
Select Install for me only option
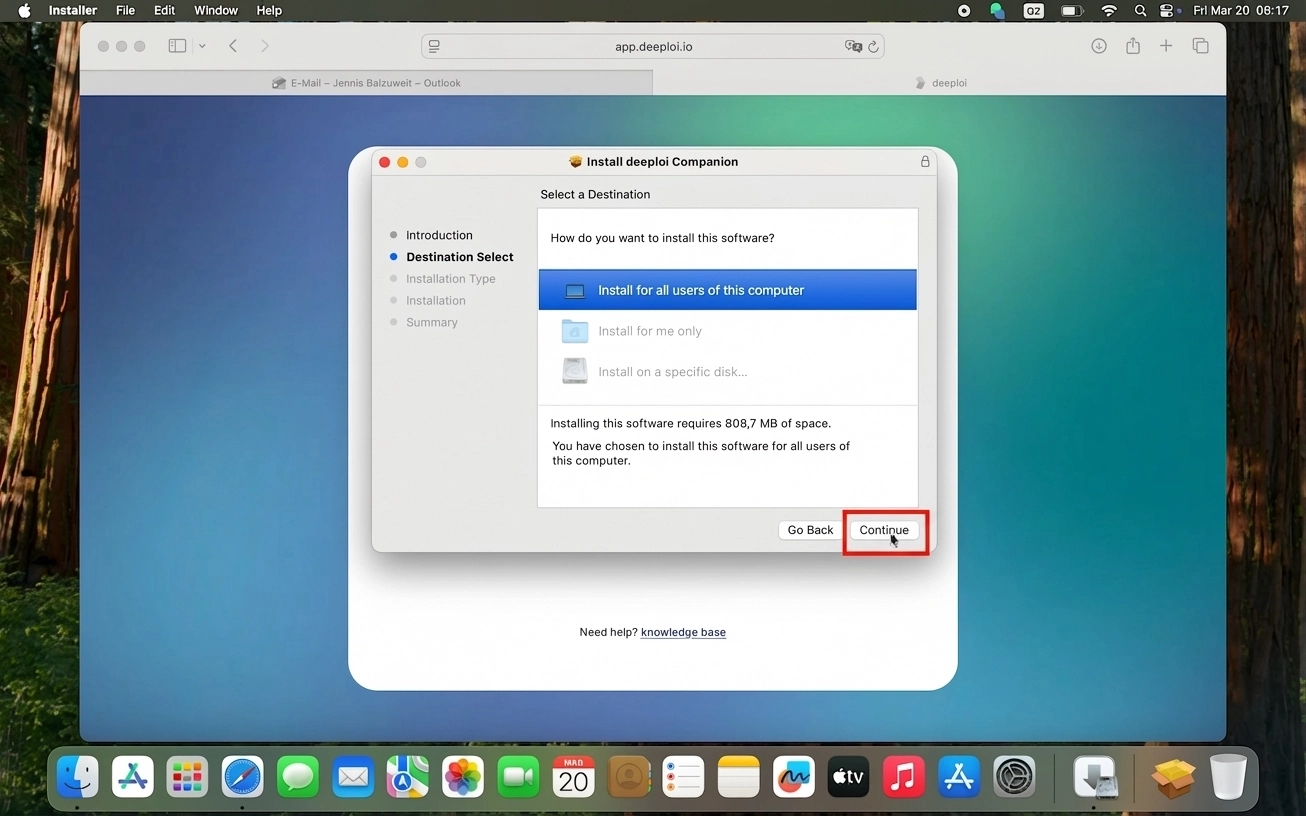click(x=727, y=331)
